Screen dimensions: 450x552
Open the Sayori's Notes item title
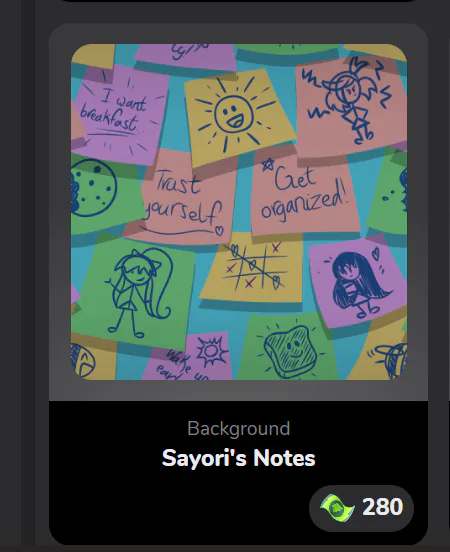click(x=238, y=458)
